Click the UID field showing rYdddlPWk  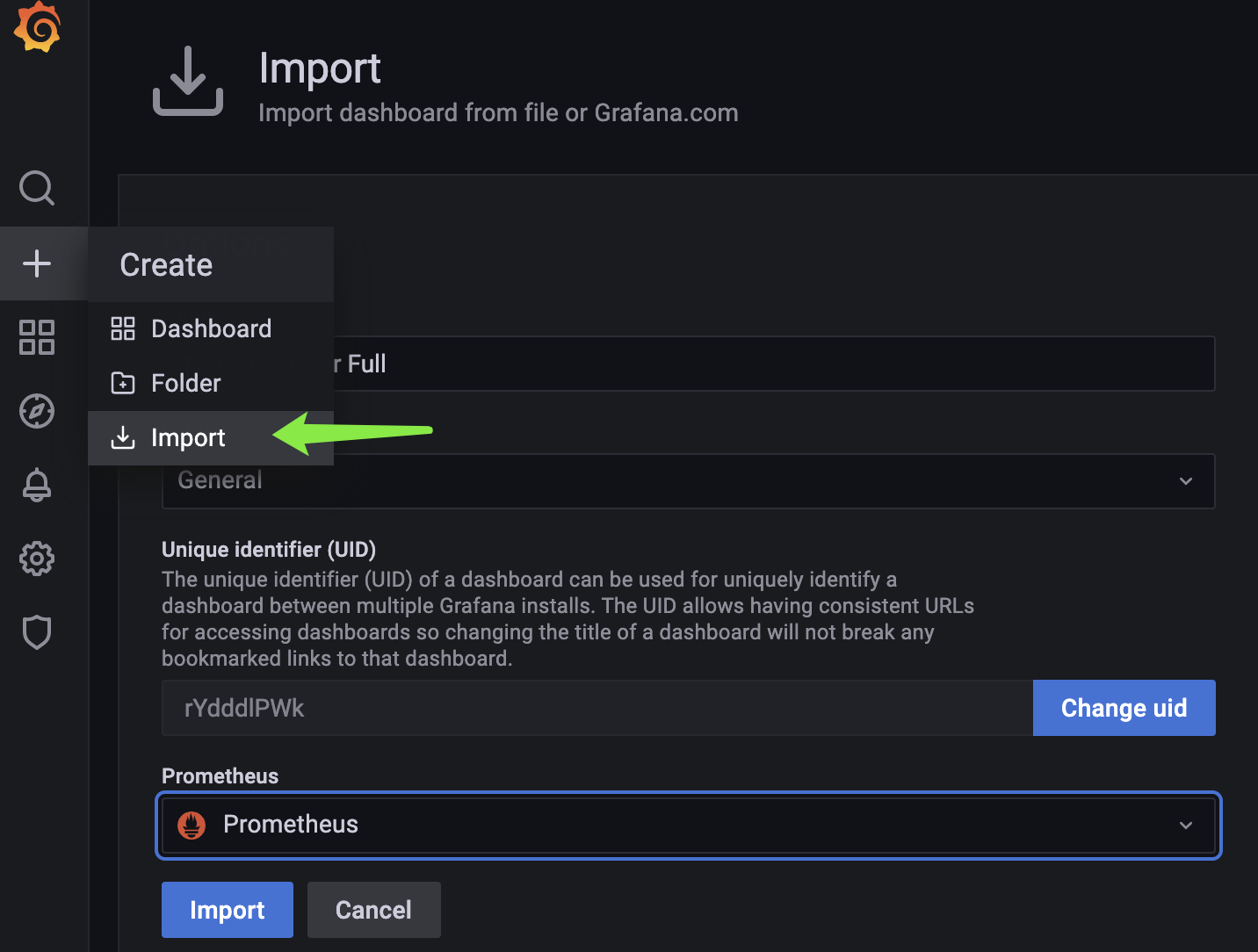pos(597,708)
